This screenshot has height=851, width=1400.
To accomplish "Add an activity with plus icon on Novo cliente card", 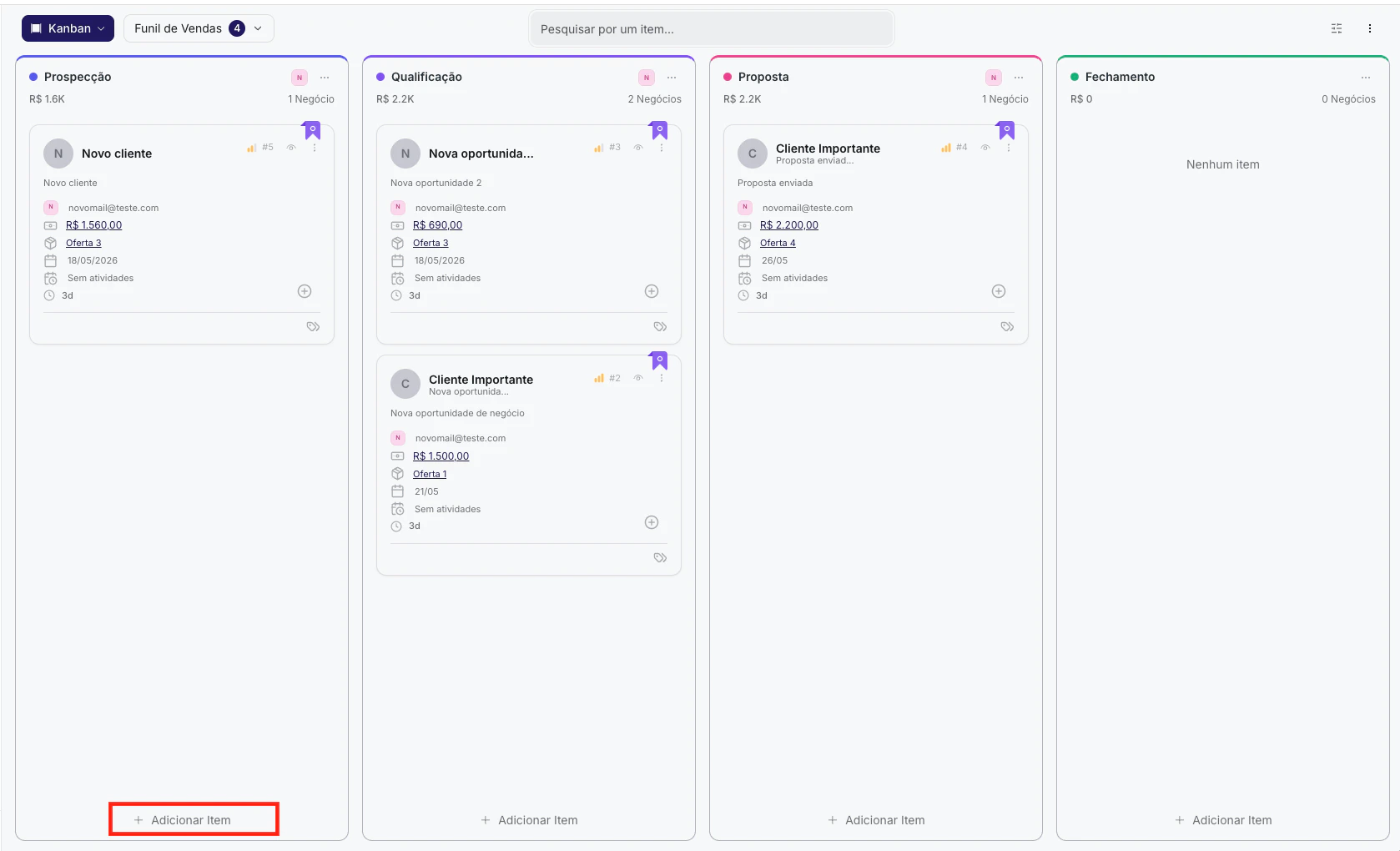I will tap(305, 291).
